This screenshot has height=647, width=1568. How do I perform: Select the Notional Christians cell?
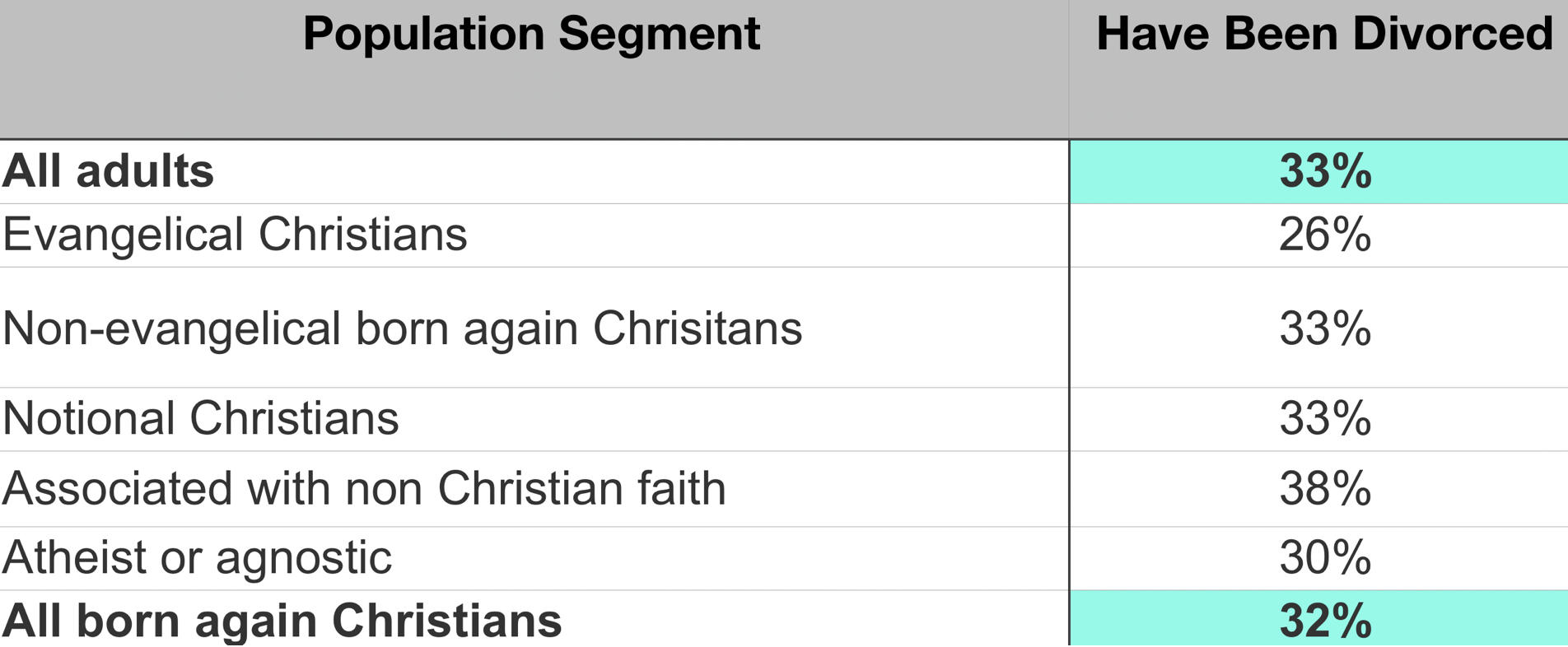point(201,418)
